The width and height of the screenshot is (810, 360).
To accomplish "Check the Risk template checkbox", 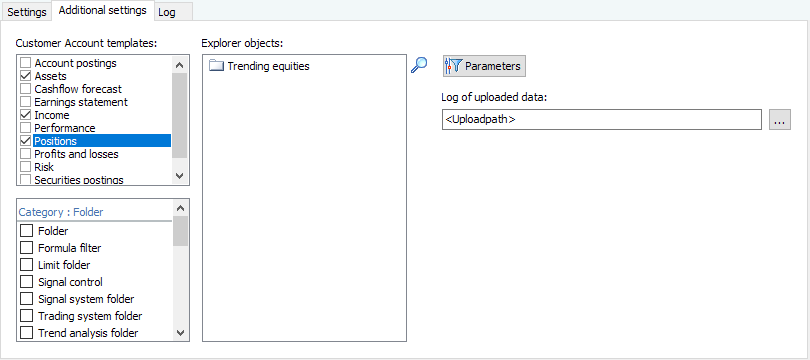I will (x=25, y=167).
